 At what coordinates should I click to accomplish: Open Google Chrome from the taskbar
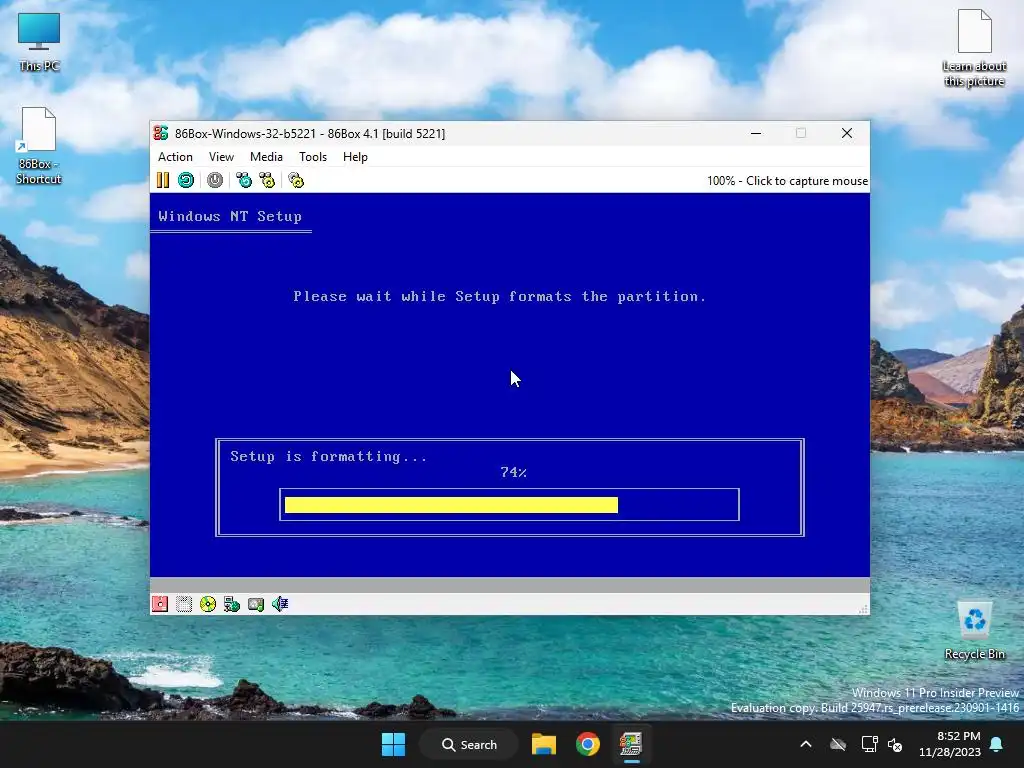click(x=588, y=744)
